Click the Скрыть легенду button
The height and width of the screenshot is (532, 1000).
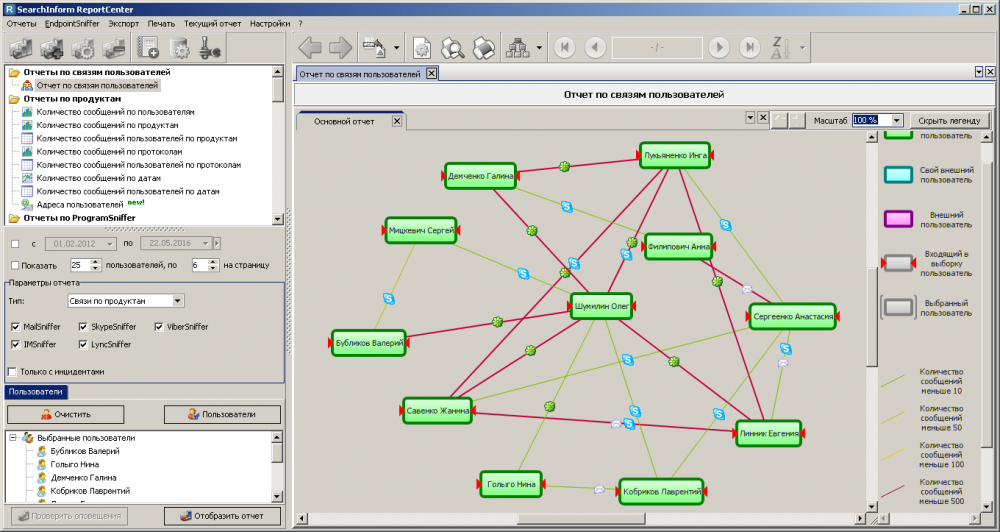pyautogui.click(x=950, y=120)
